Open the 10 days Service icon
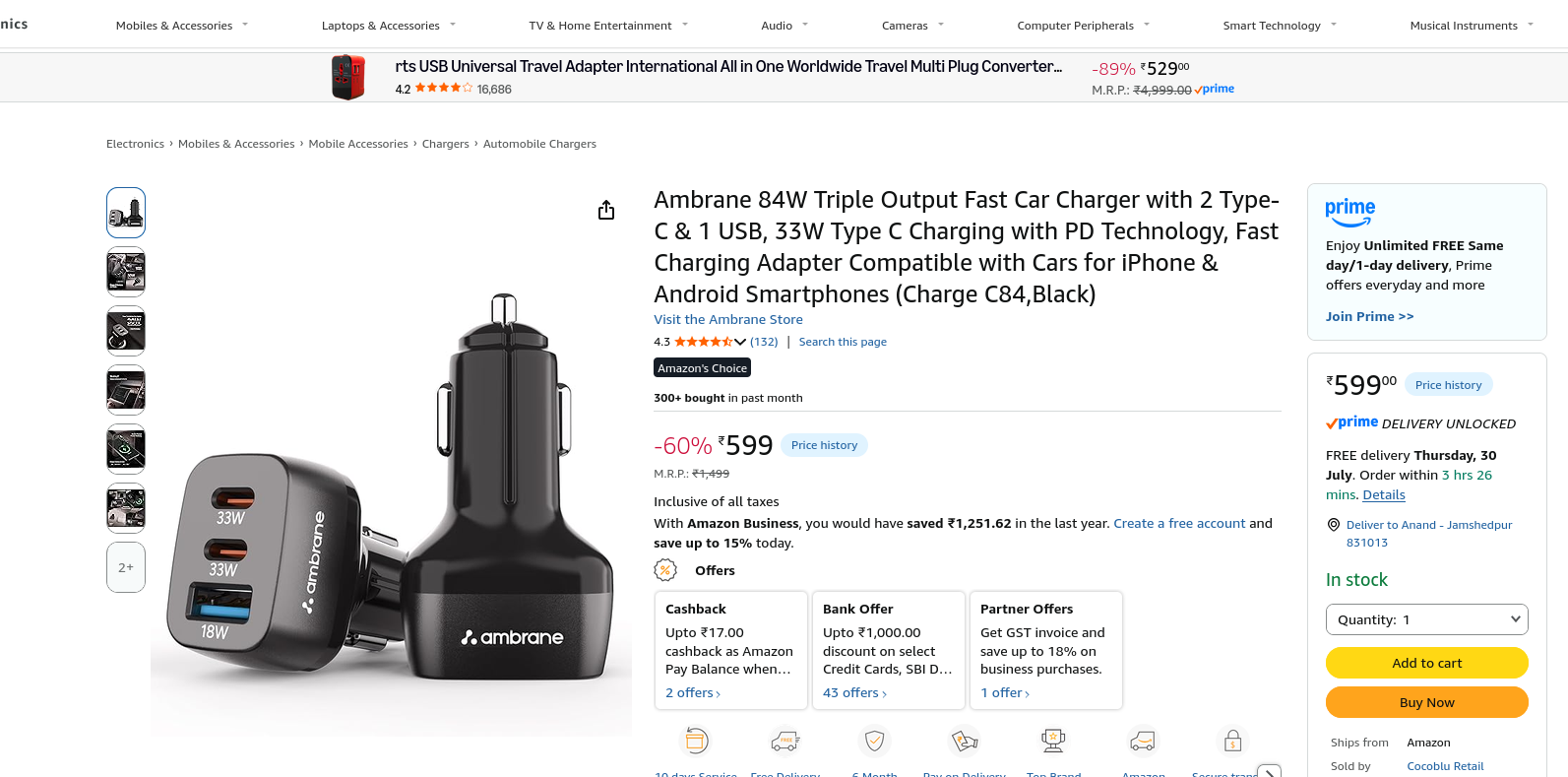Screen dimensions: 1568x777 tap(696, 740)
